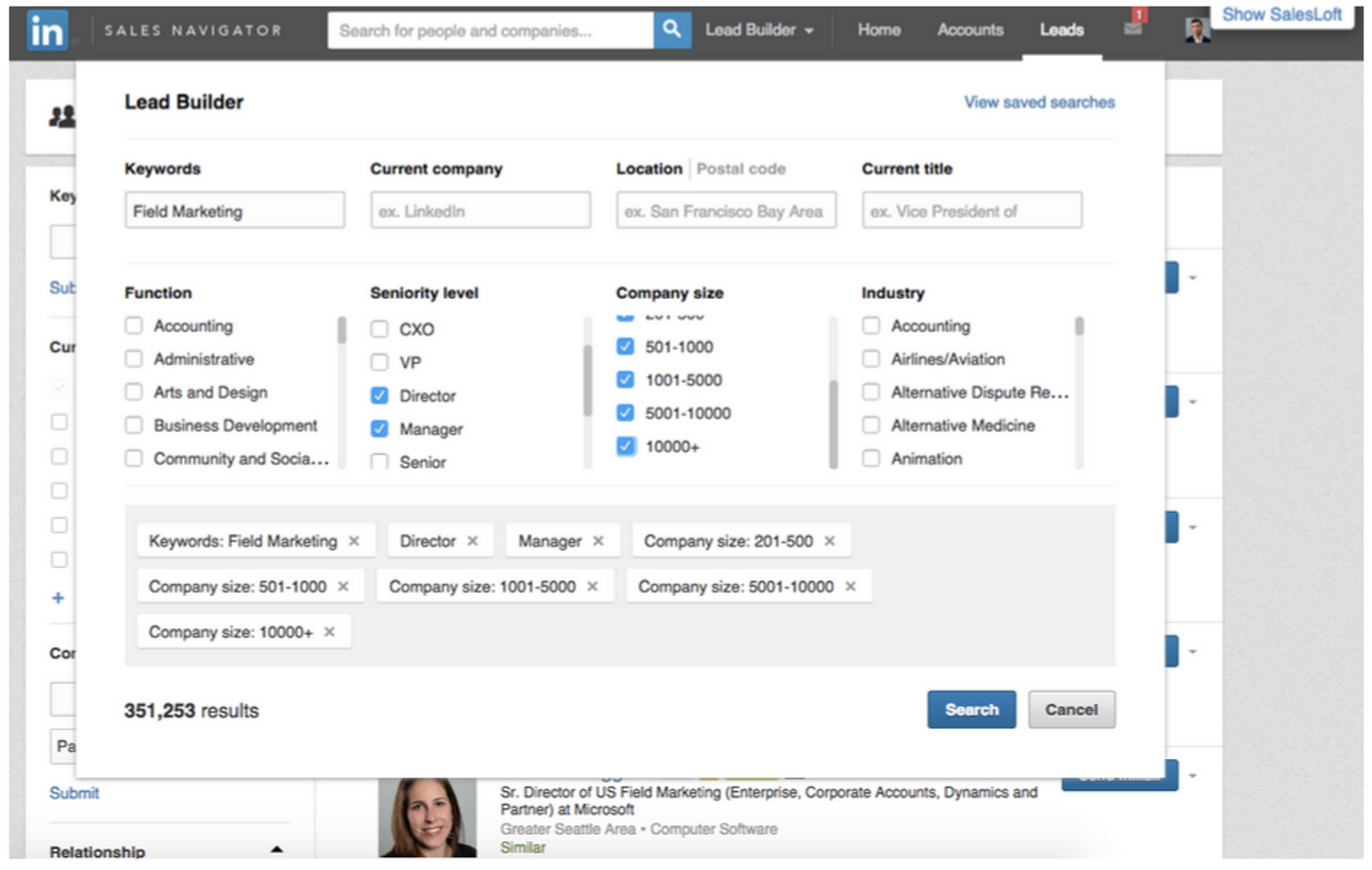The height and width of the screenshot is (870, 1372).
Task: Click the user profile avatar
Action: point(1197,30)
